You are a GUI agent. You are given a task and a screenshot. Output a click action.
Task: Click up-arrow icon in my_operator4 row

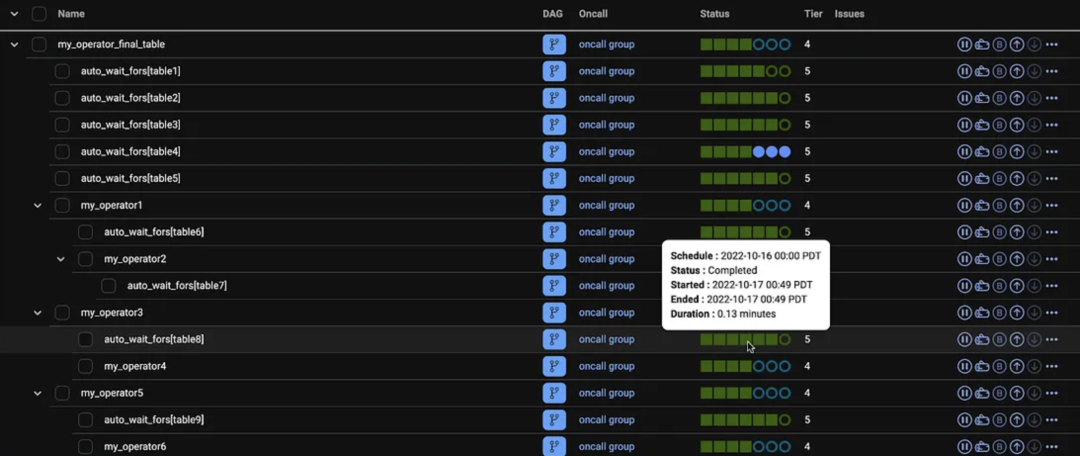1017,366
